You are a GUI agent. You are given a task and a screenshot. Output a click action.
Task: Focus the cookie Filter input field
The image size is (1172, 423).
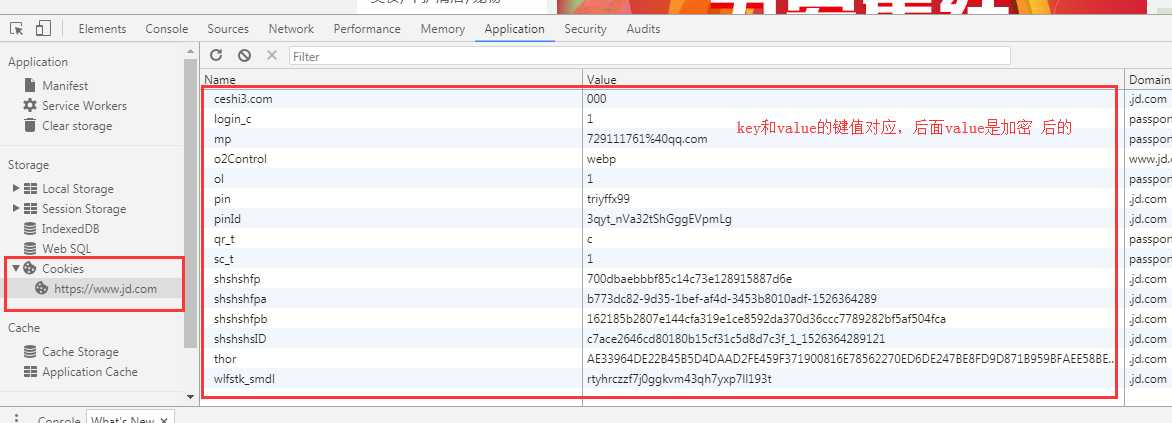pyautogui.click(x=650, y=56)
